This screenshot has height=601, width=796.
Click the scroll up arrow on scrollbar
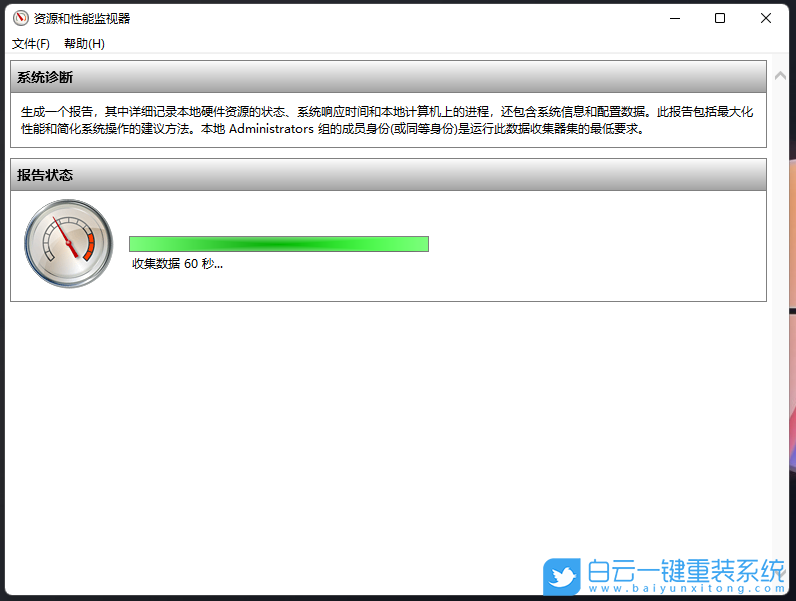[x=780, y=76]
